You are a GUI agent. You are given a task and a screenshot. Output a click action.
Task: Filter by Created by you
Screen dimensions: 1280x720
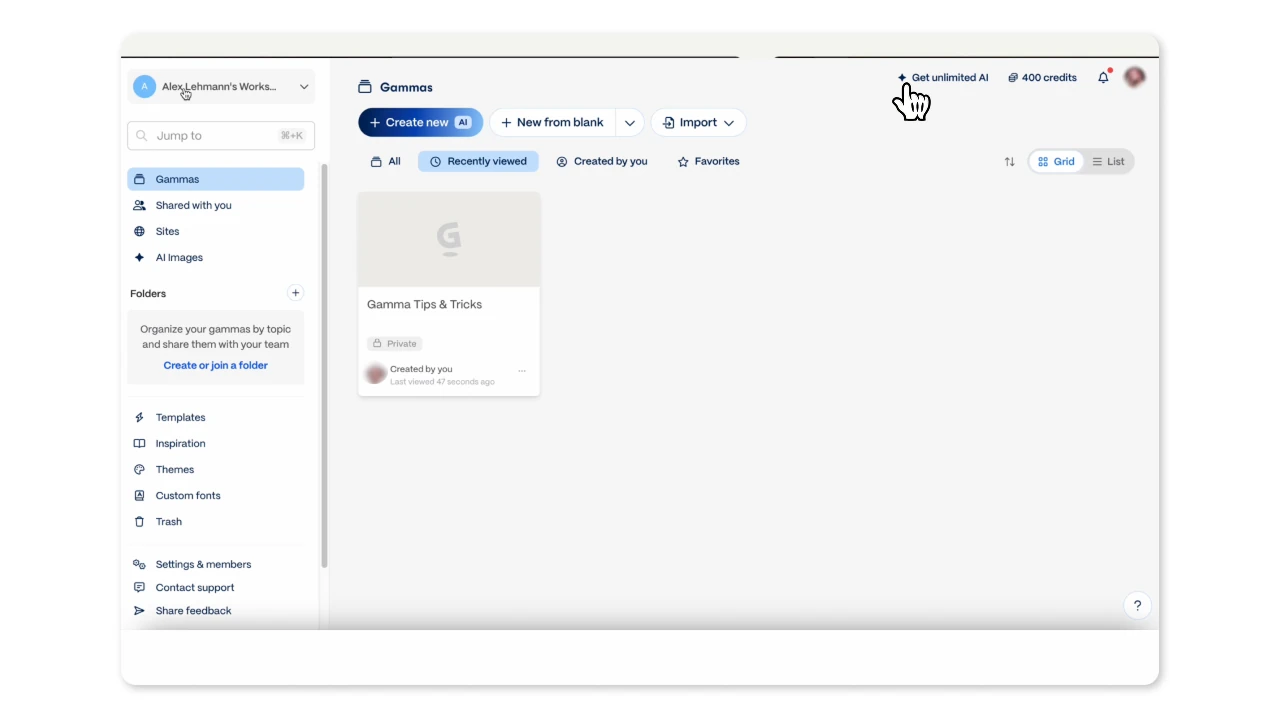click(602, 162)
